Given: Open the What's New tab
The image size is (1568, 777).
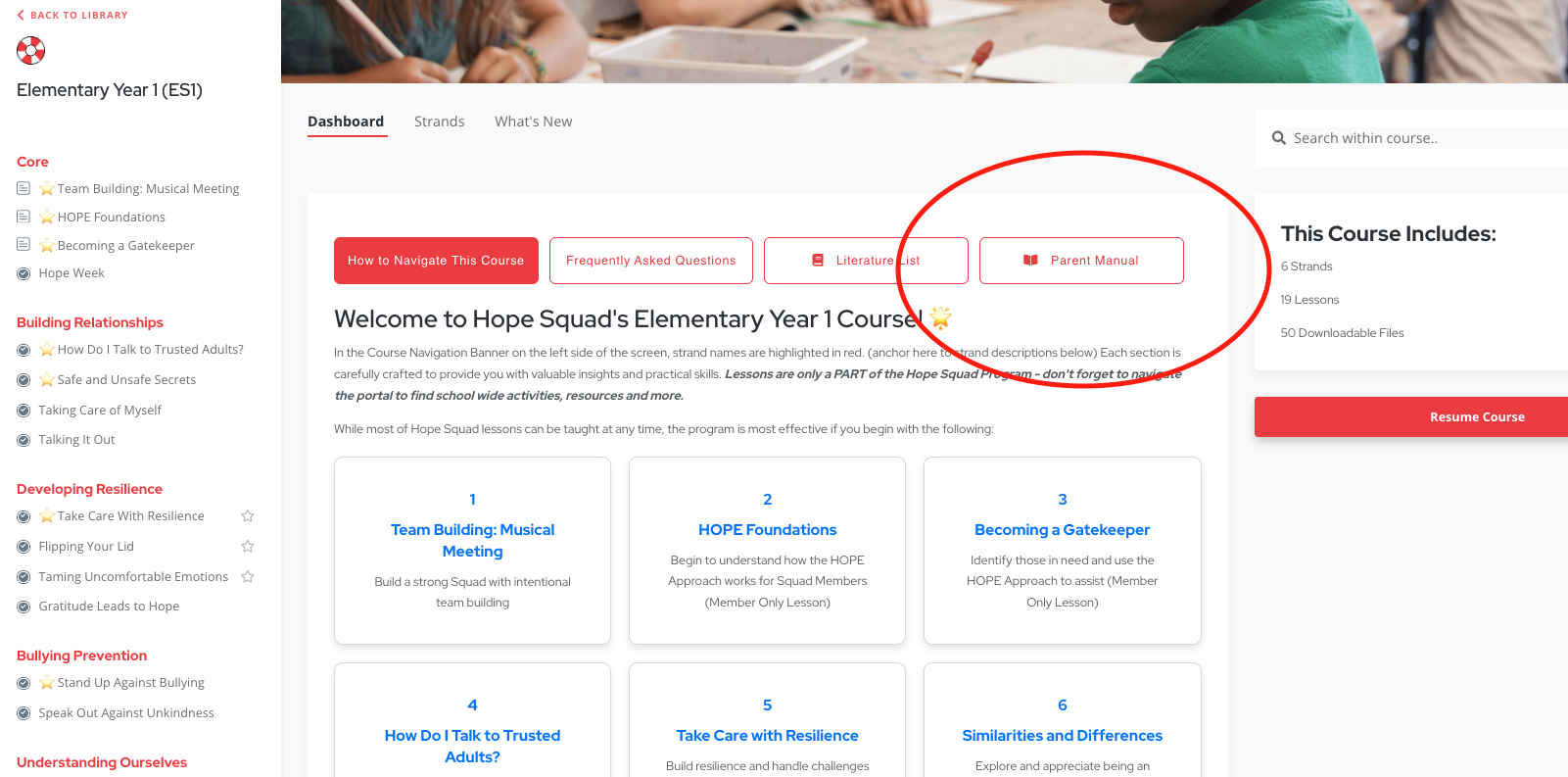Looking at the screenshot, I should click(533, 121).
